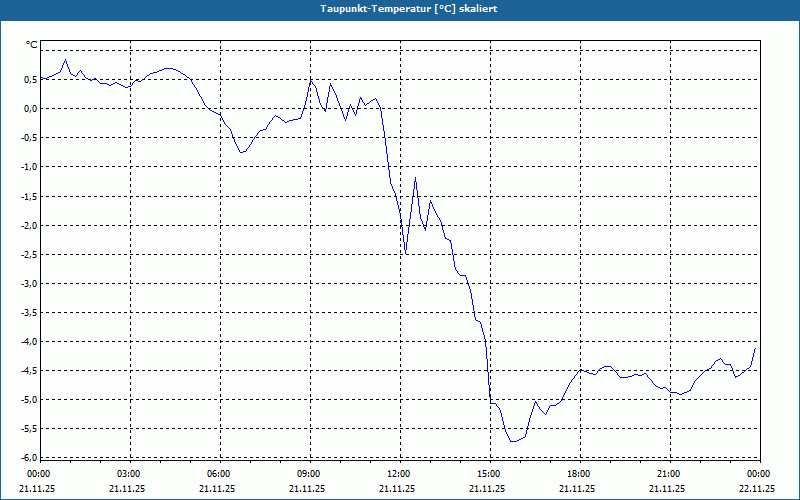Click the '12:00' time axis label
This screenshot has width=800, height=500.
click(398, 474)
